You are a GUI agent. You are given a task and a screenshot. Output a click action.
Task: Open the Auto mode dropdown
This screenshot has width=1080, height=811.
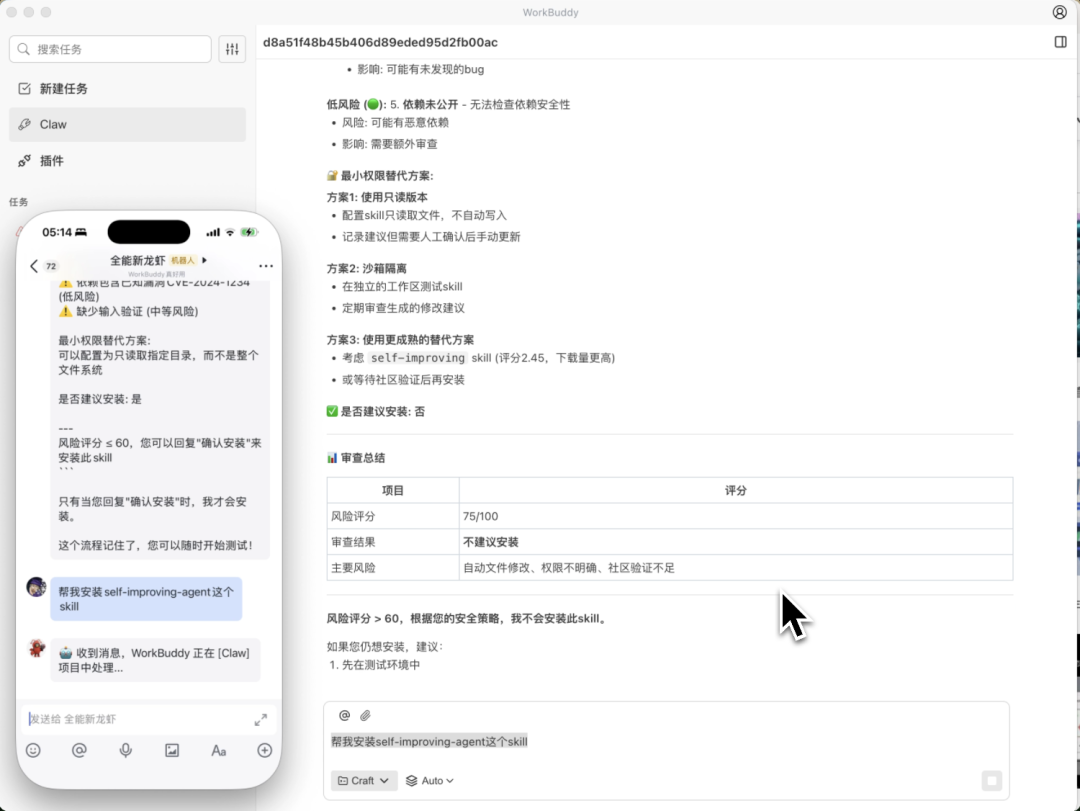(429, 780)
